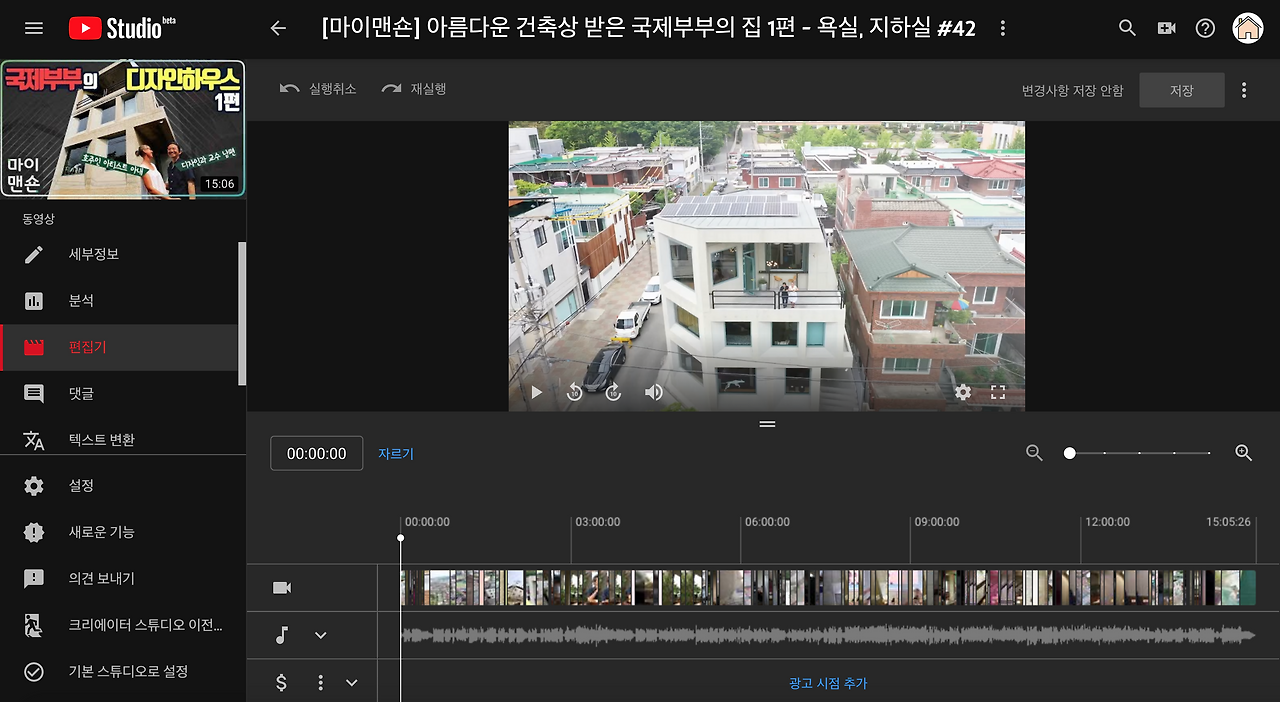The height and width of the screenshot is (702, 1280).
Task: Click the search icon in the top bar
Action: (x=1126, y=28)
